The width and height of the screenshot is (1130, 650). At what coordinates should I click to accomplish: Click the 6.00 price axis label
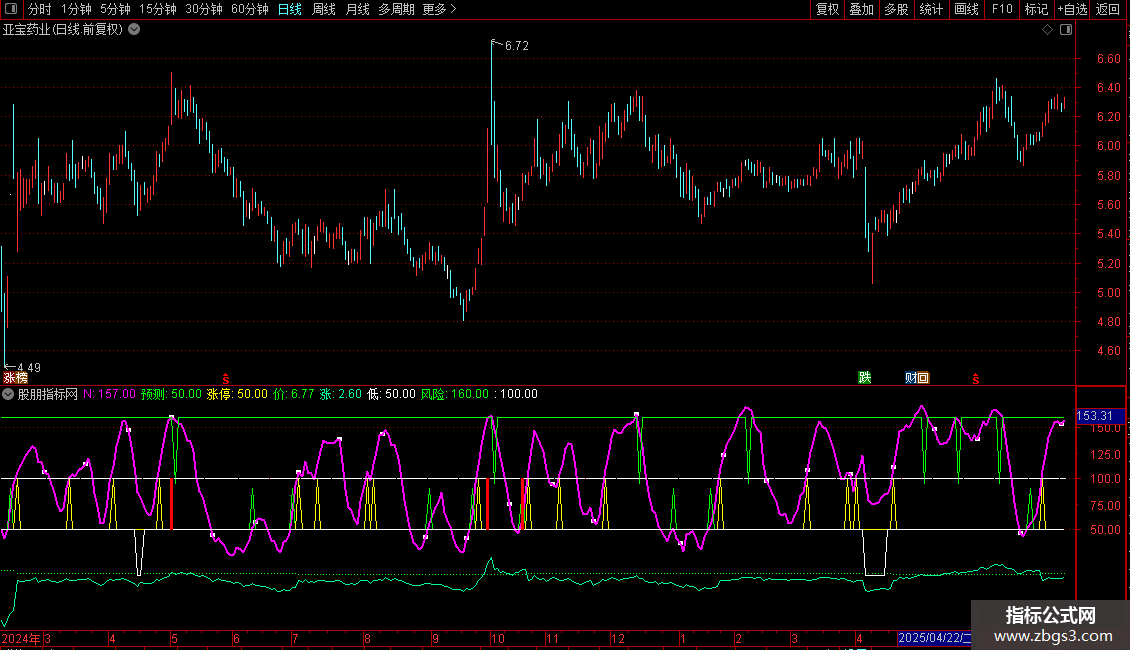pos(1108,146)
